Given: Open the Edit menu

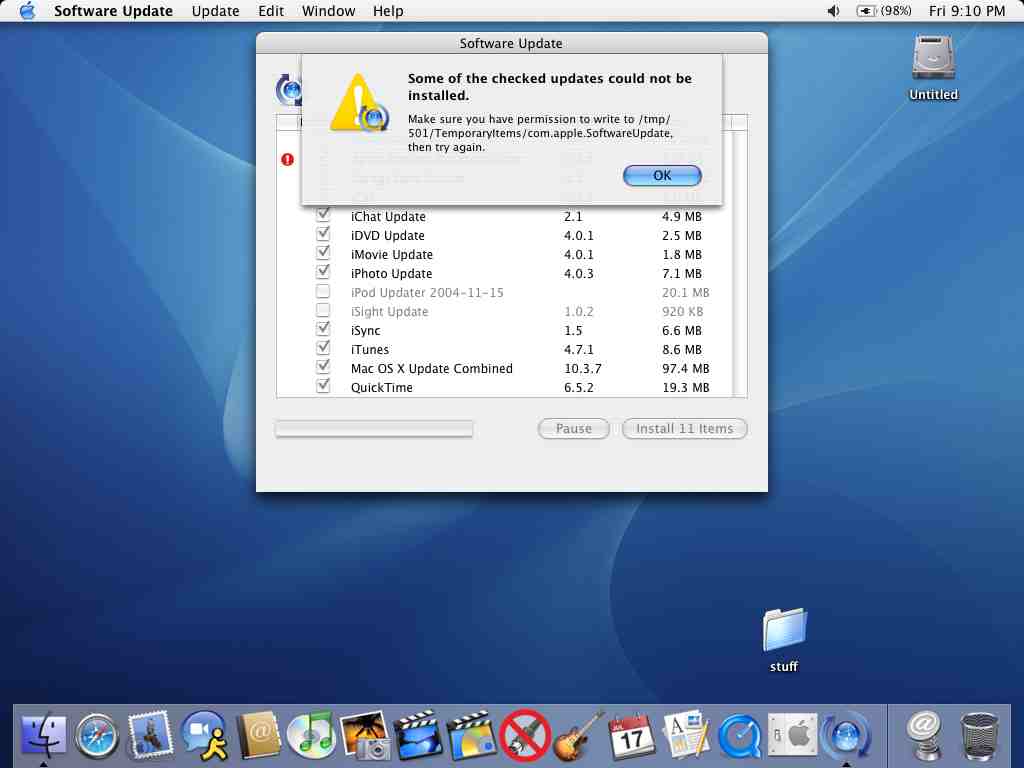Looking at the screenshot, I should (x=271, y=11).
